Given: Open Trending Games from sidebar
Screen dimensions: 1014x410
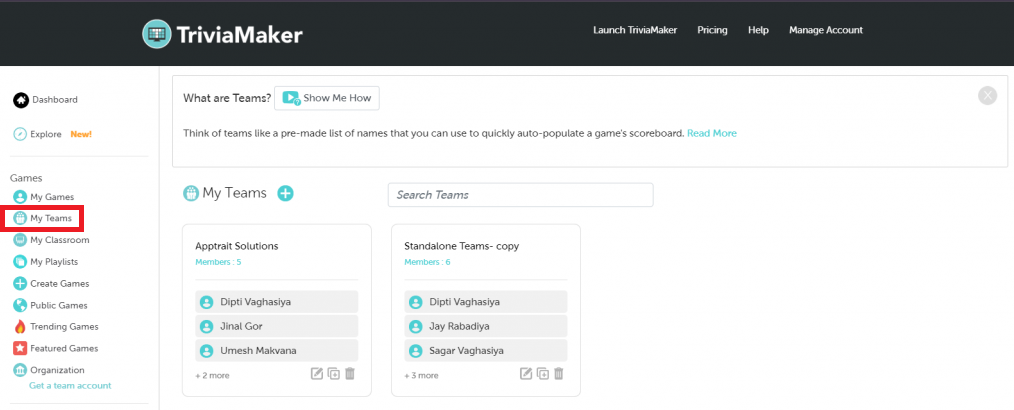Looking at the screenshot, I should [x=63, y=327].
